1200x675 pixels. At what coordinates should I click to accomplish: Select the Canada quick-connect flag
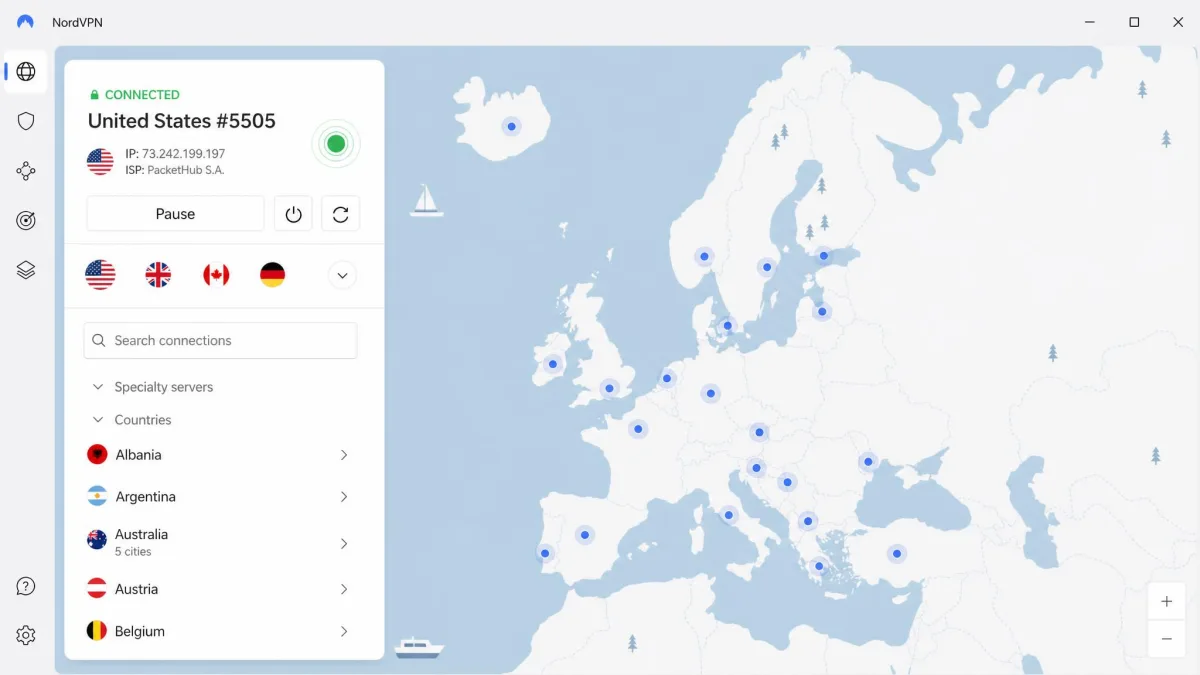click(x=216, y=274)
